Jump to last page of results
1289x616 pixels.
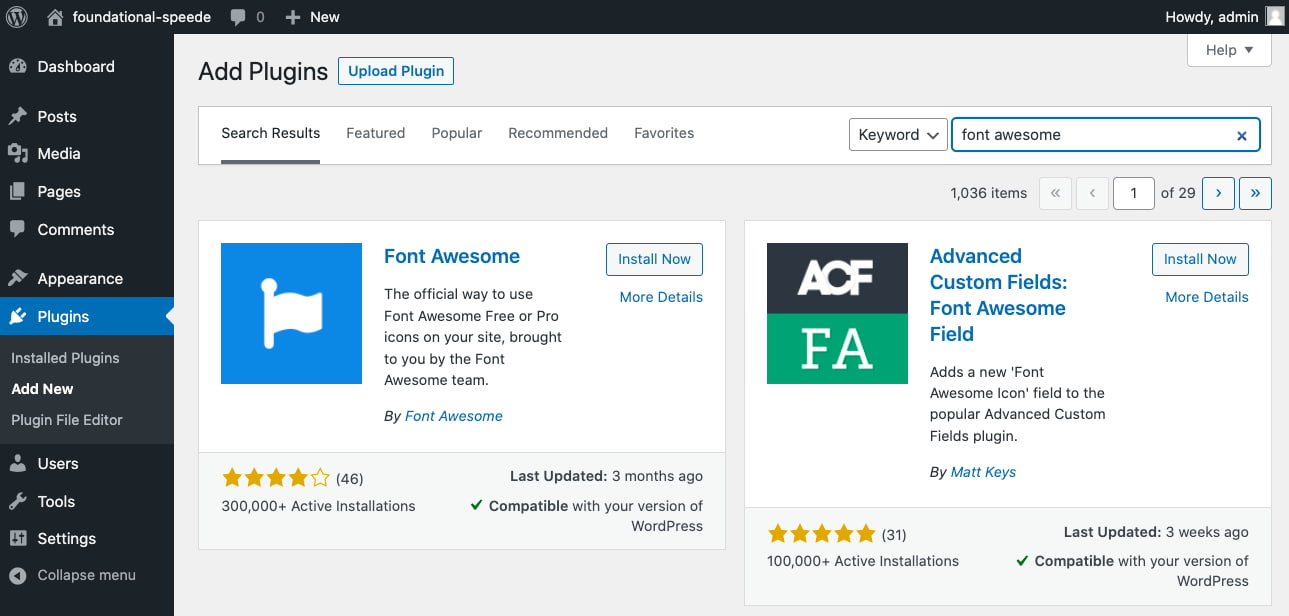(x=1255, y=193)
